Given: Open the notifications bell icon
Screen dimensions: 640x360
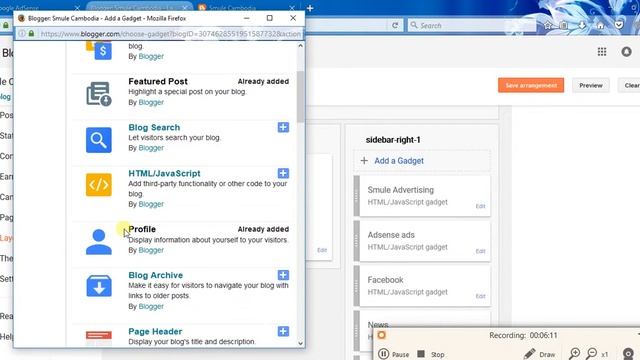Looking at the screenshot, I should [x=627, y=52].
